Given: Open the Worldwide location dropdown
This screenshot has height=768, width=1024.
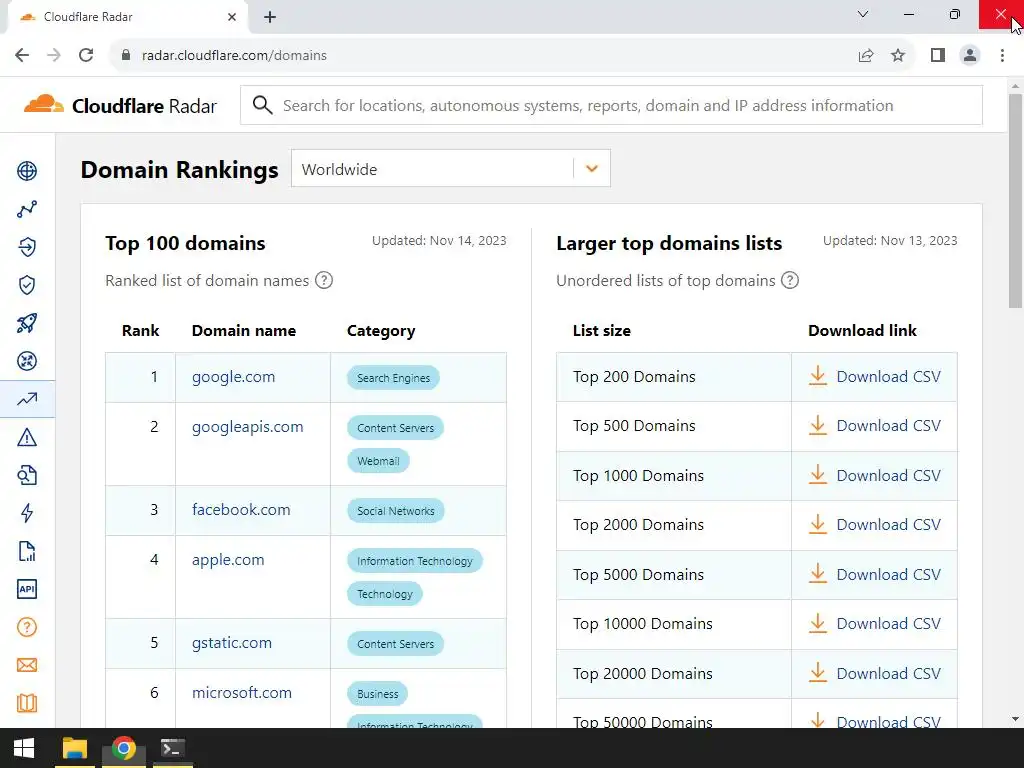Looking at the screenshot, I should [x=451, y=168].
